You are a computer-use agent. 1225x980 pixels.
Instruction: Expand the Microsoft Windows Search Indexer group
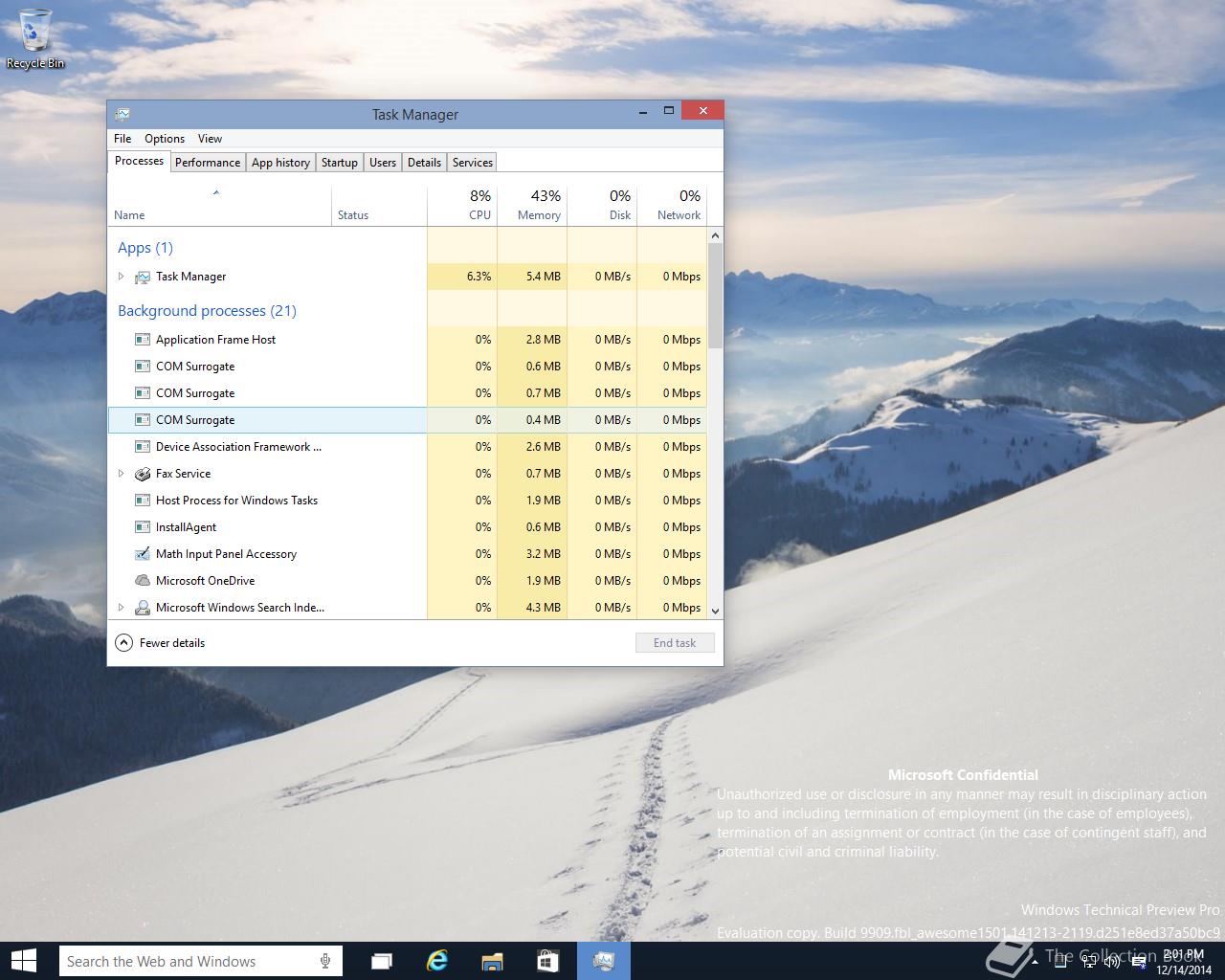click(121, 608)
